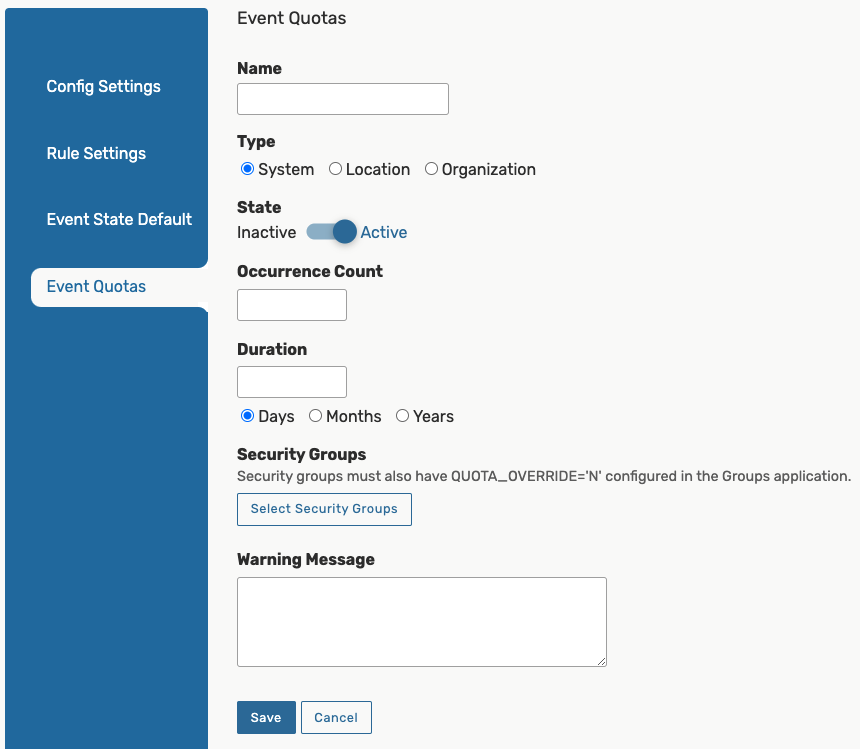Viewport: 860px width, 749px height.
Task: Select the System type radio button
Action: point(248,169)
